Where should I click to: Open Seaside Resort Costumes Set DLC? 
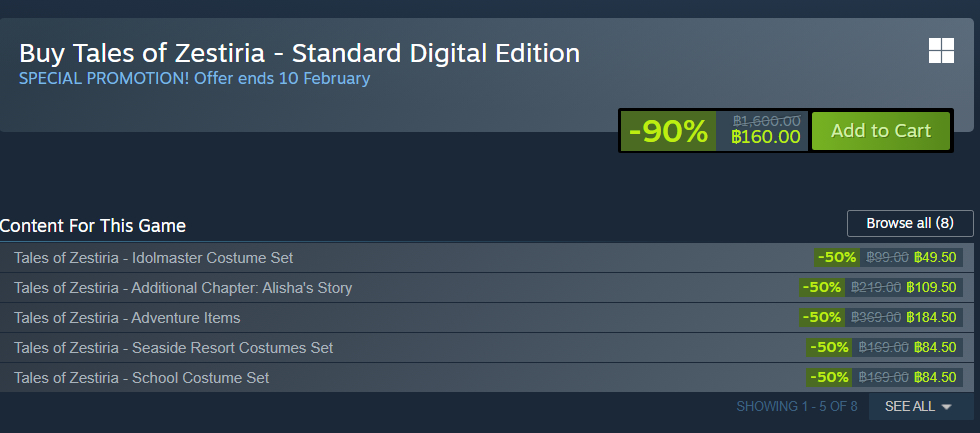tap(173, 348)
